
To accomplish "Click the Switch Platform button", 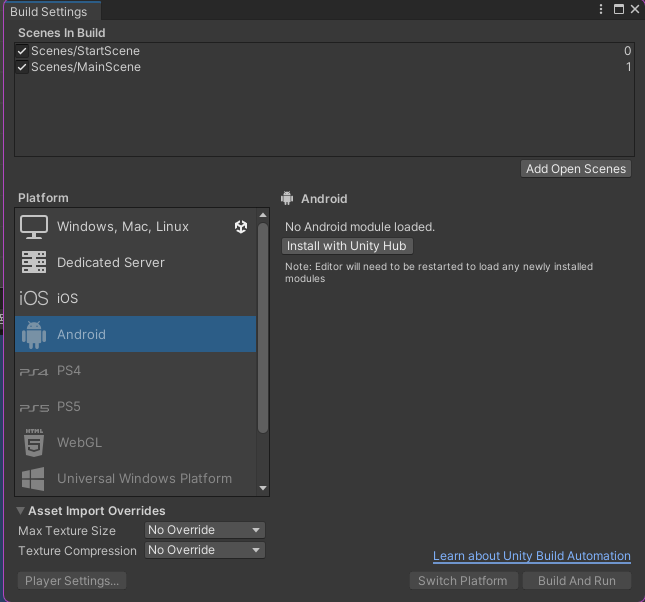I will click(463, 581).
